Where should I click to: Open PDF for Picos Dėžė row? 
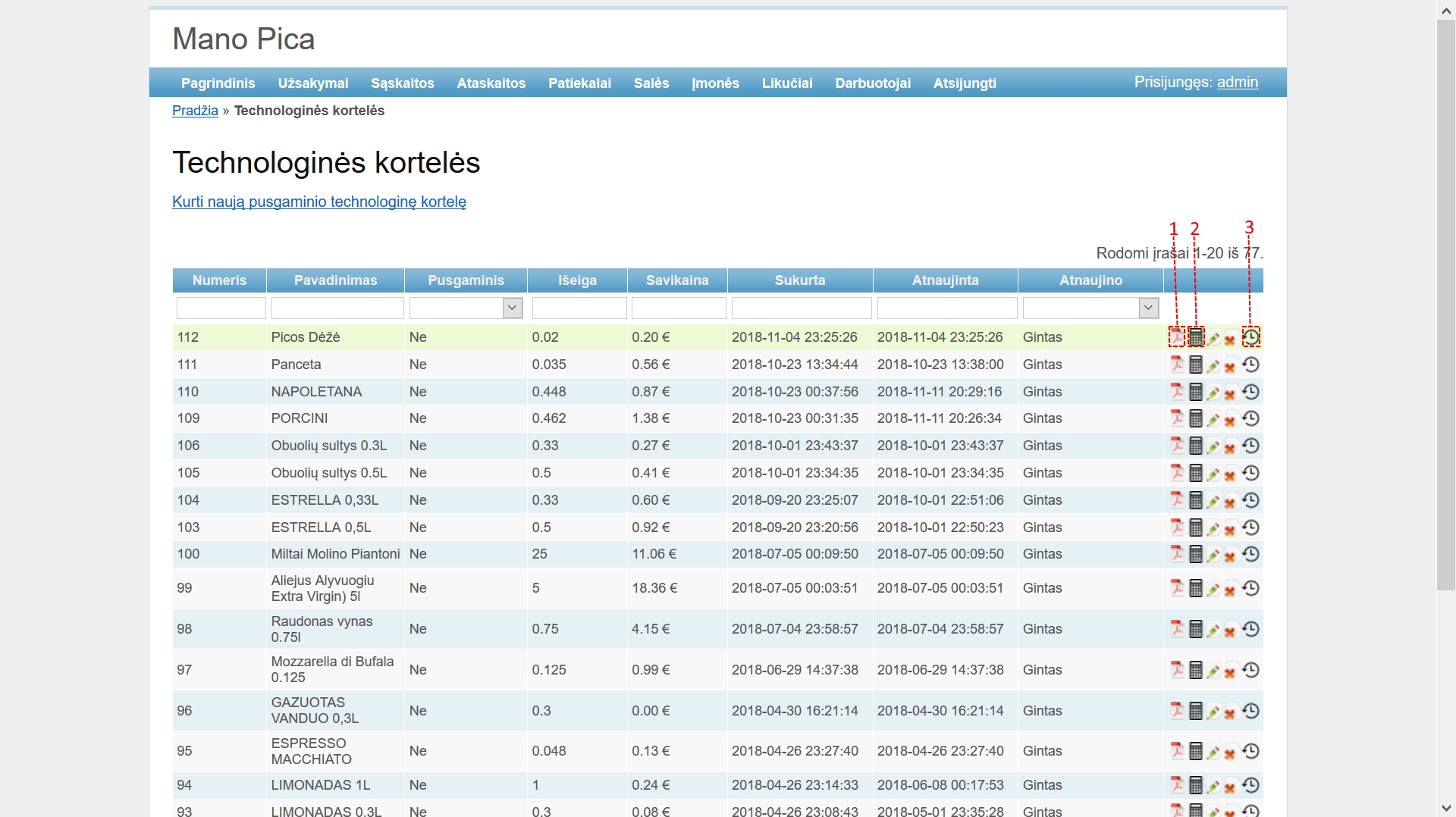pyautogui.click(x=1176, y=337)
